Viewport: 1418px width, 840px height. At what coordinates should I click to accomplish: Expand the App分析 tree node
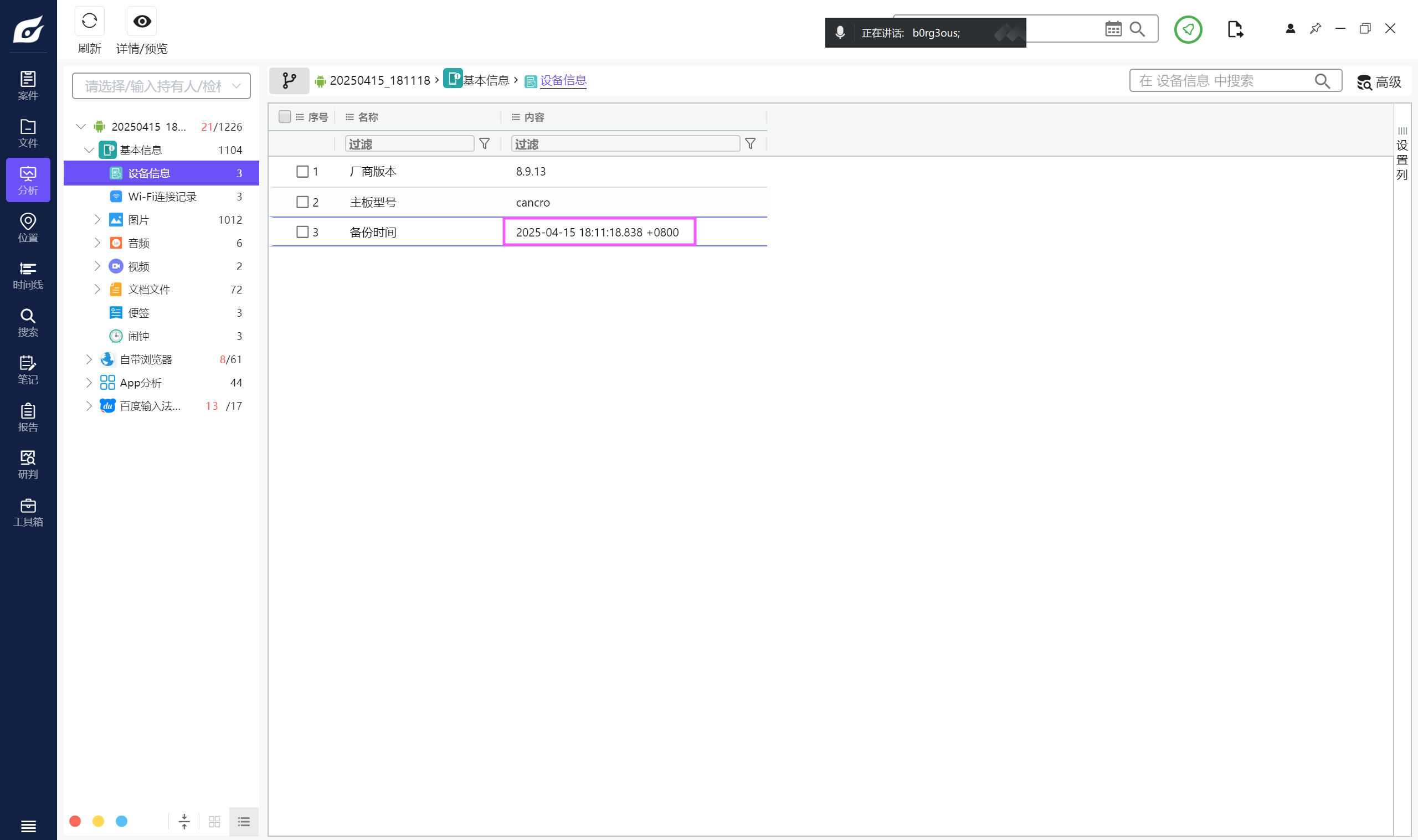pos(89,383)
